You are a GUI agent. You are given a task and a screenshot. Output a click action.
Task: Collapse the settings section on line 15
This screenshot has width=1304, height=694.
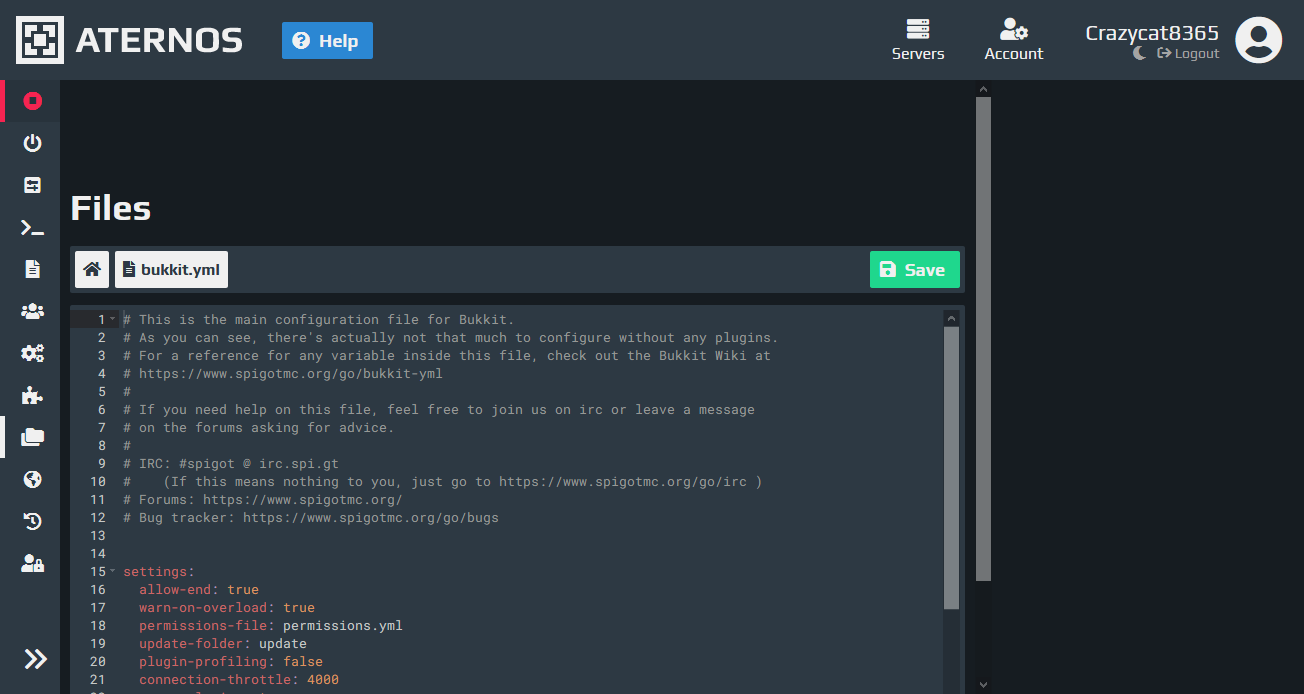112,571
